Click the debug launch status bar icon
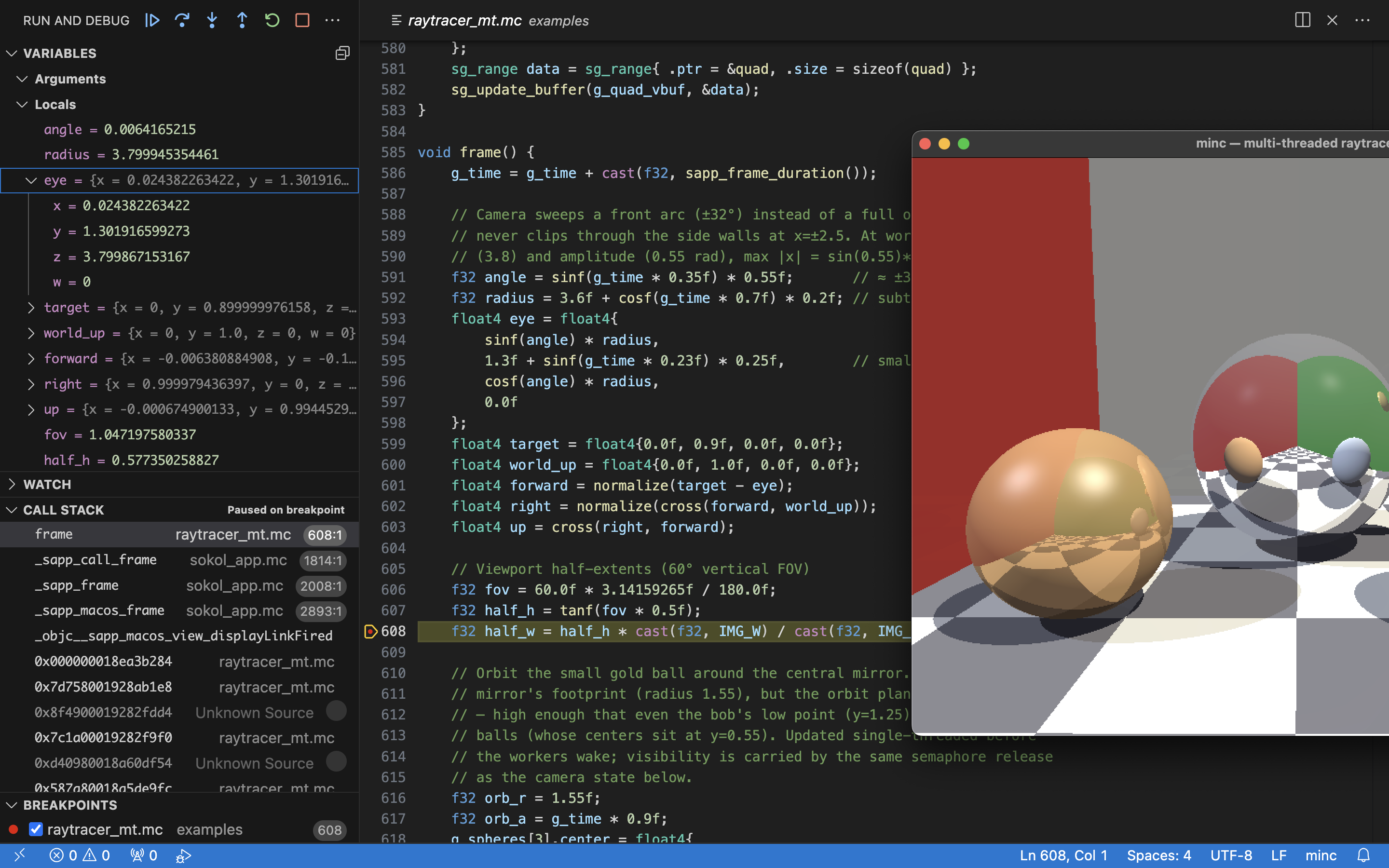The image size is (1389, 868). click(x=183, y=855)
